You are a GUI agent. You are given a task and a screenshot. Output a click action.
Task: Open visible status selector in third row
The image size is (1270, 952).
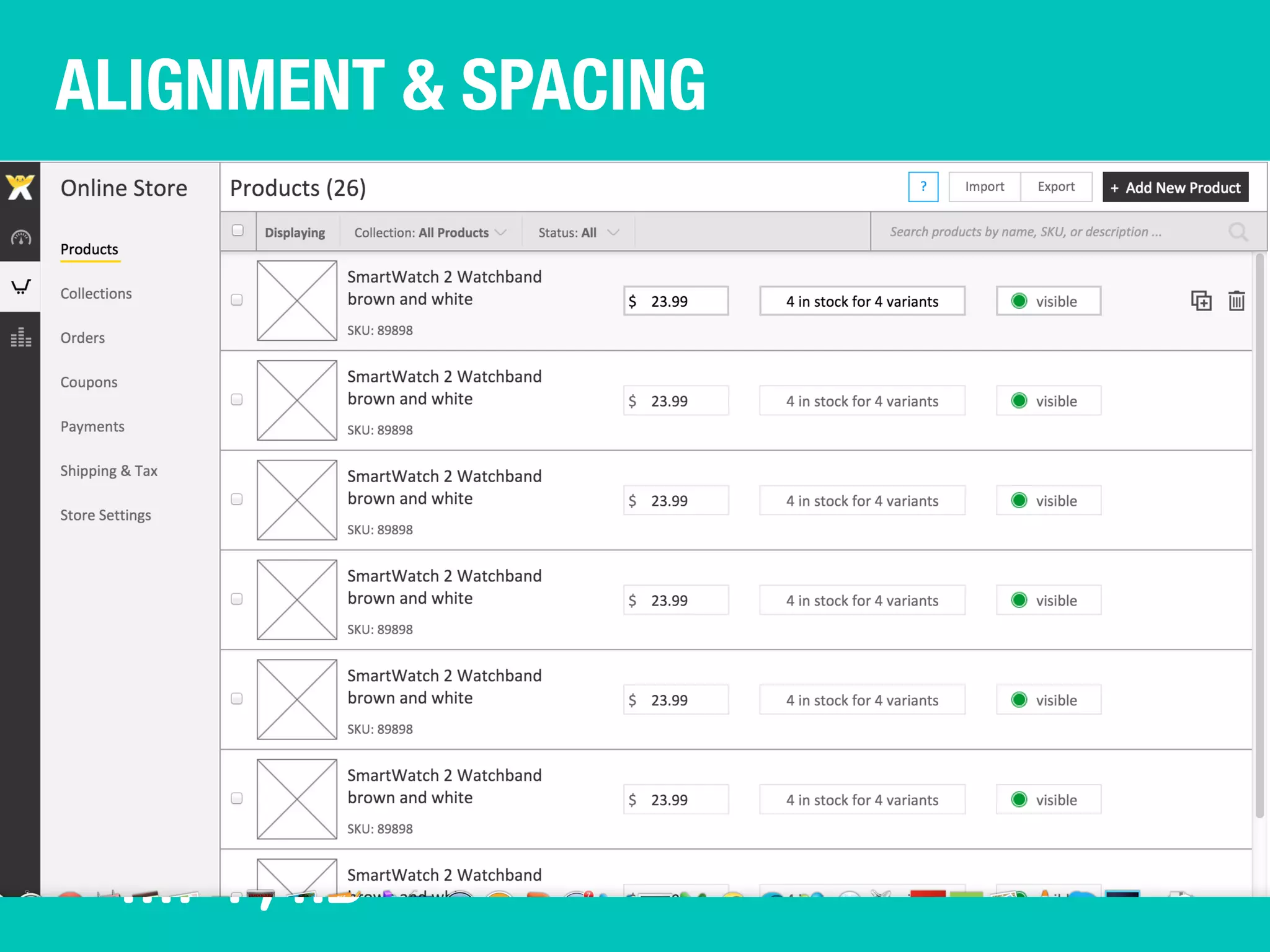(1049, 500)
